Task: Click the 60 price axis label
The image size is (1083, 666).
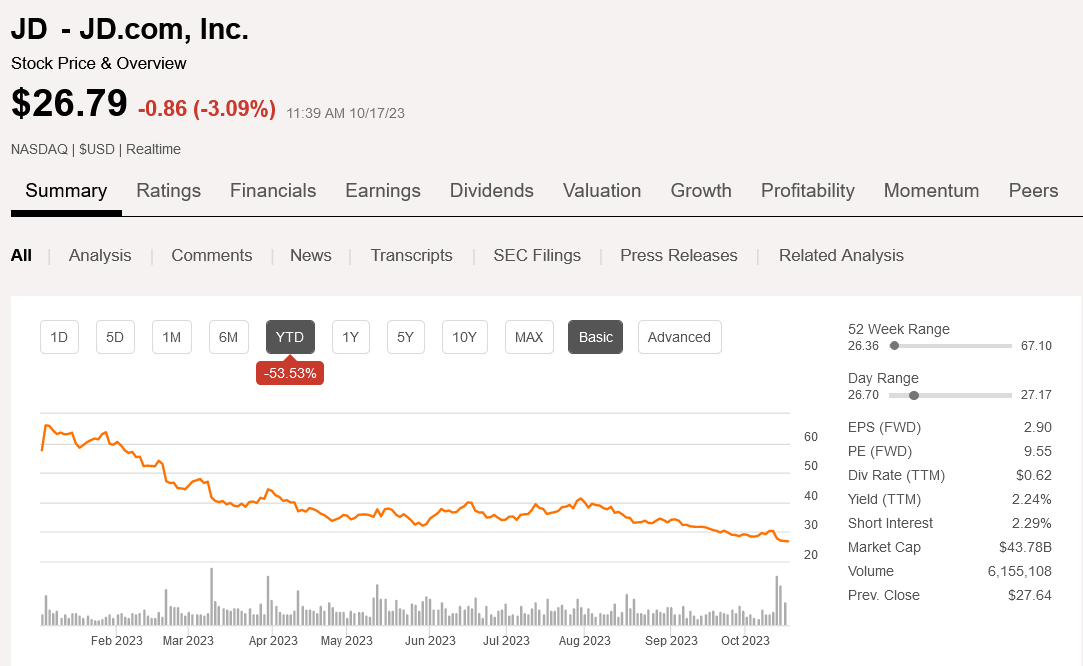Action: pyautogui.click(x=811, y=437)
